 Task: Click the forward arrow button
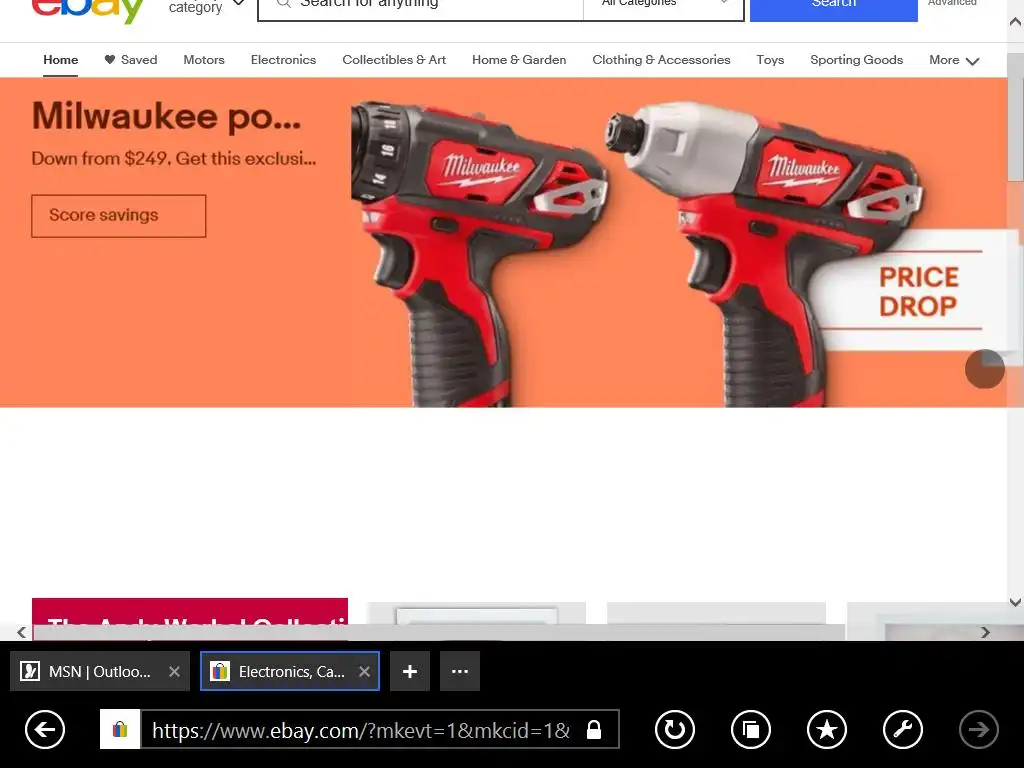978,729
